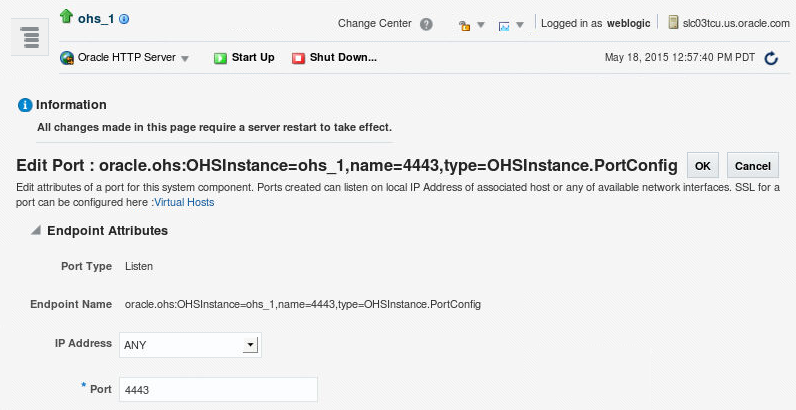
Task: Click the Change Center label
Action: [x=375, y=23]
